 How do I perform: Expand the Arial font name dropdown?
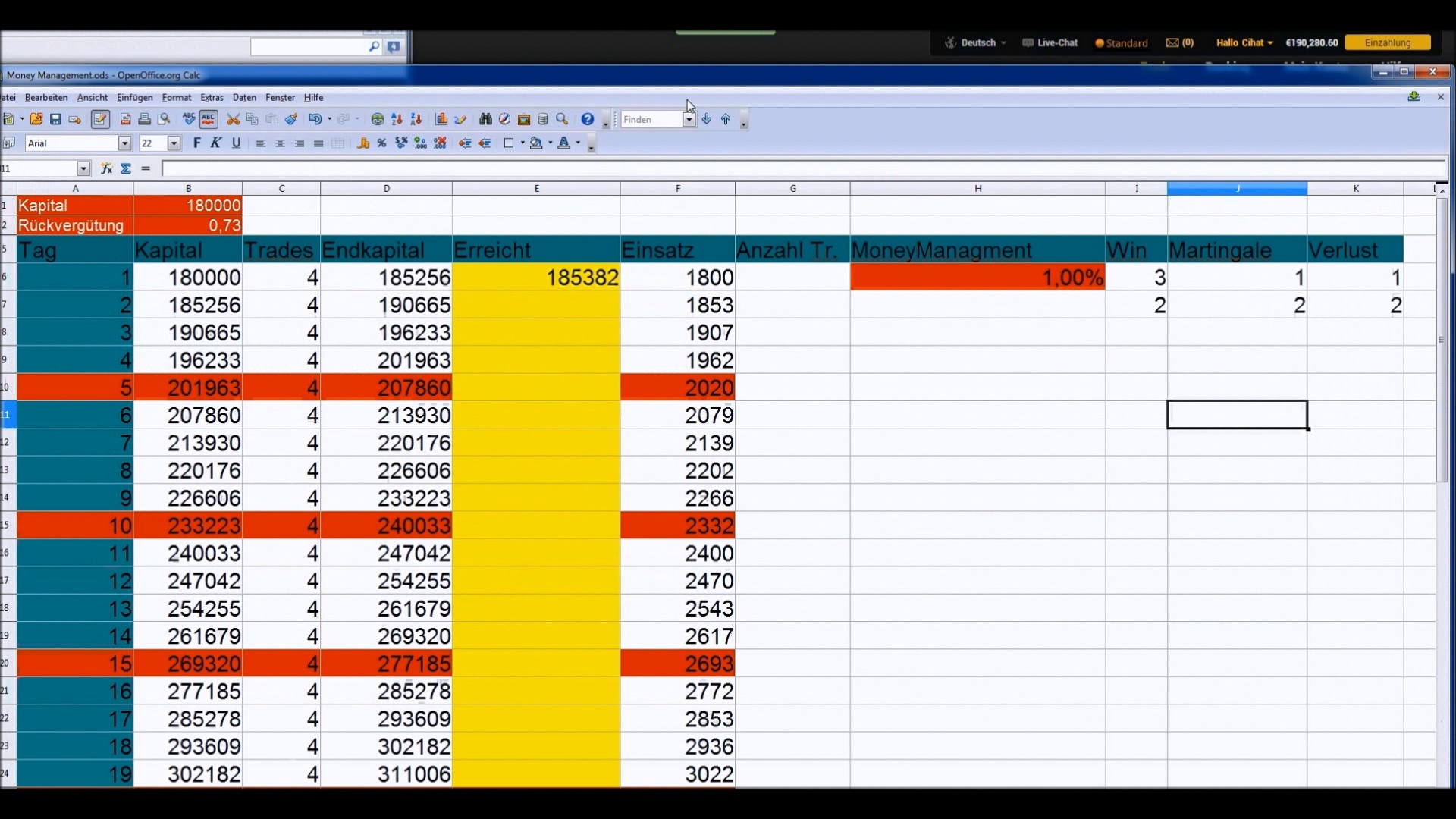(124, 143)
